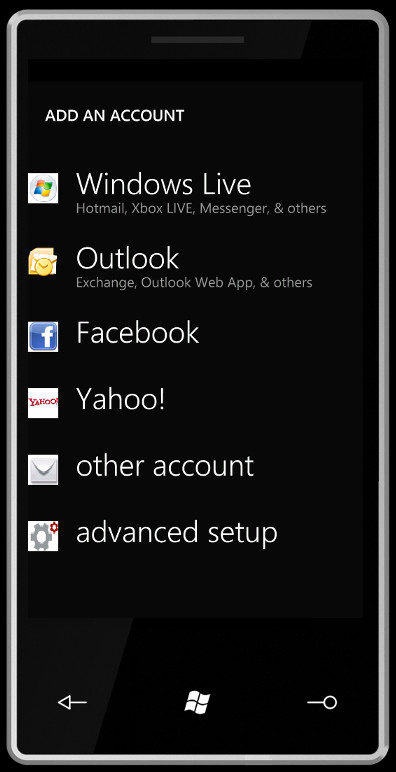Select the Windows Live account title
Screen dimensions: 396x772
[x=164, y=184]
